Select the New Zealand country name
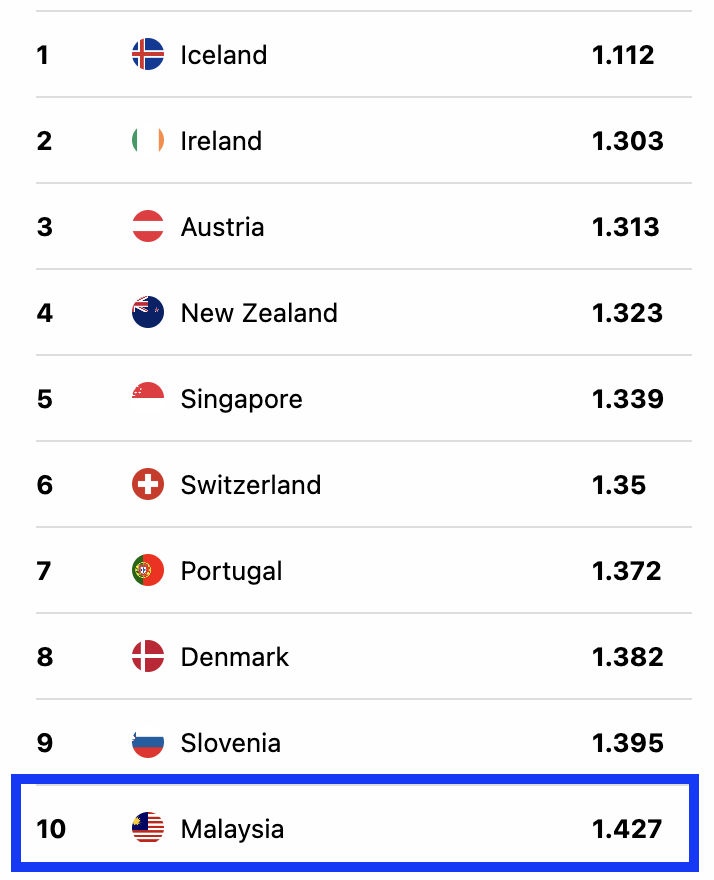The image size is (714, 880). (259, 313)
